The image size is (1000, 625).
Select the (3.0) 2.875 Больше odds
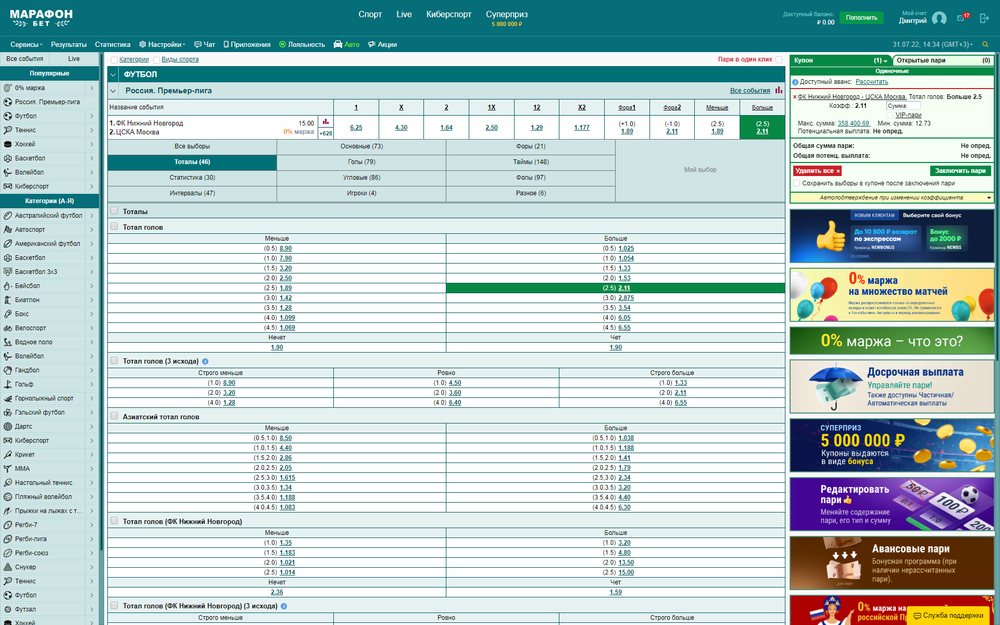626,298
